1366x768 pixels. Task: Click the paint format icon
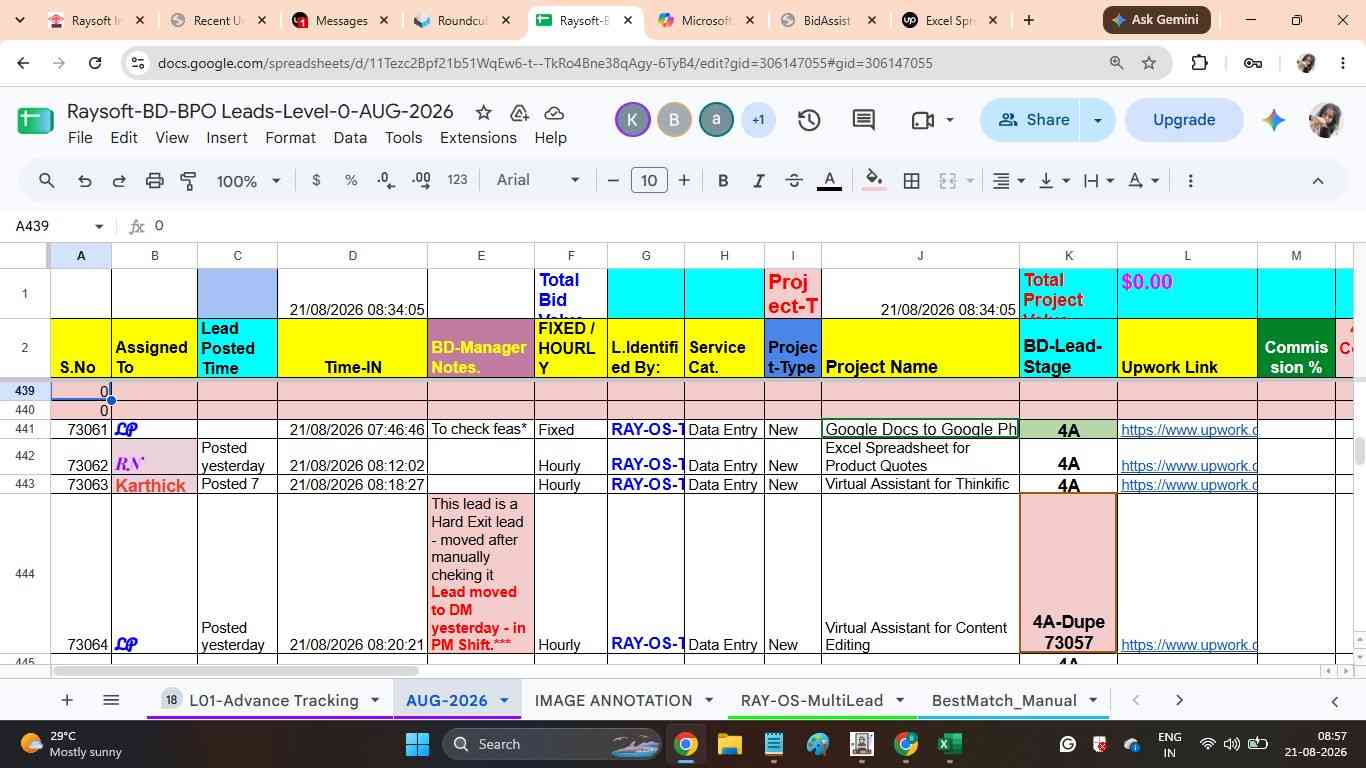[188, 181]
